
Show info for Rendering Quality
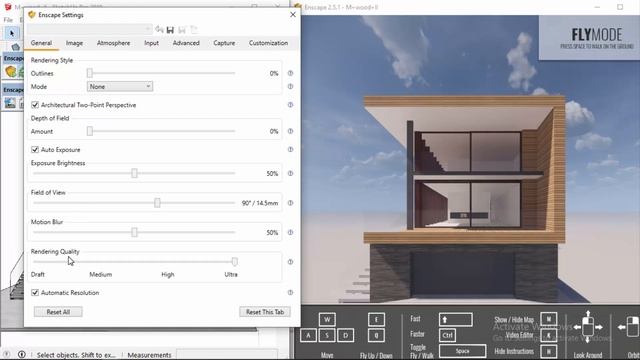290,262
